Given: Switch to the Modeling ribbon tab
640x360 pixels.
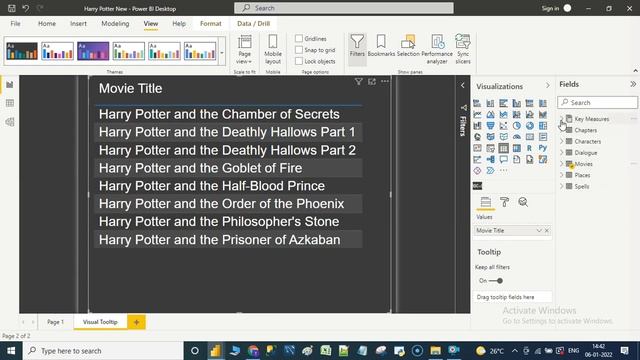Looking at the screenshot, I should tap(115, 24).
